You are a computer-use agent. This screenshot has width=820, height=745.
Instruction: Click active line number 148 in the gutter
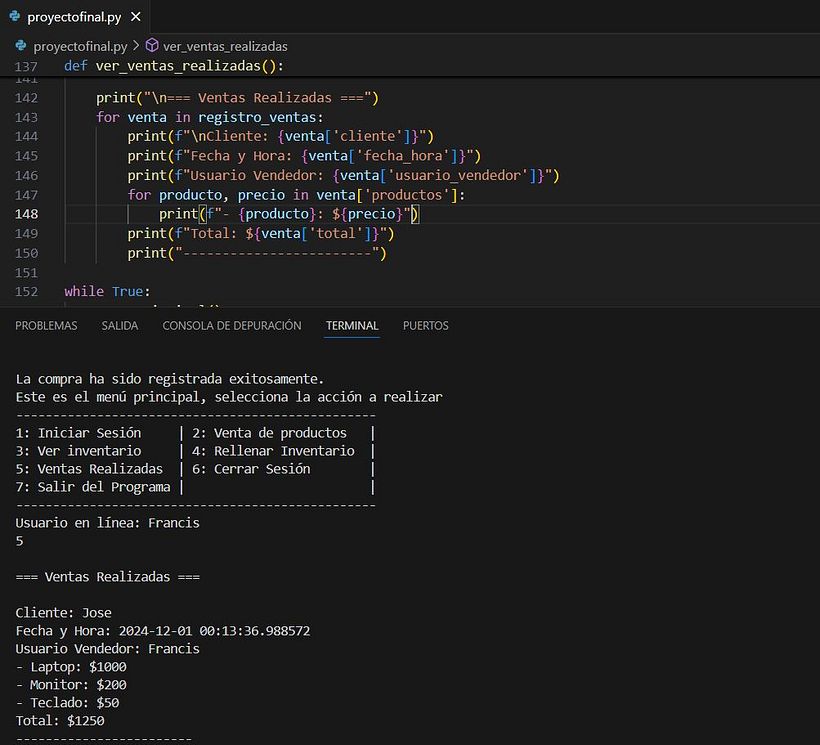point(26,214)
